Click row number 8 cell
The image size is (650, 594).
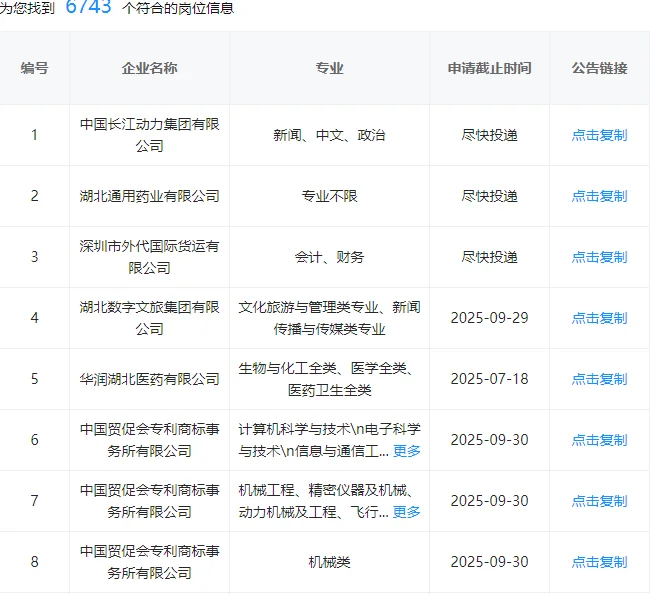coord(34,562)
